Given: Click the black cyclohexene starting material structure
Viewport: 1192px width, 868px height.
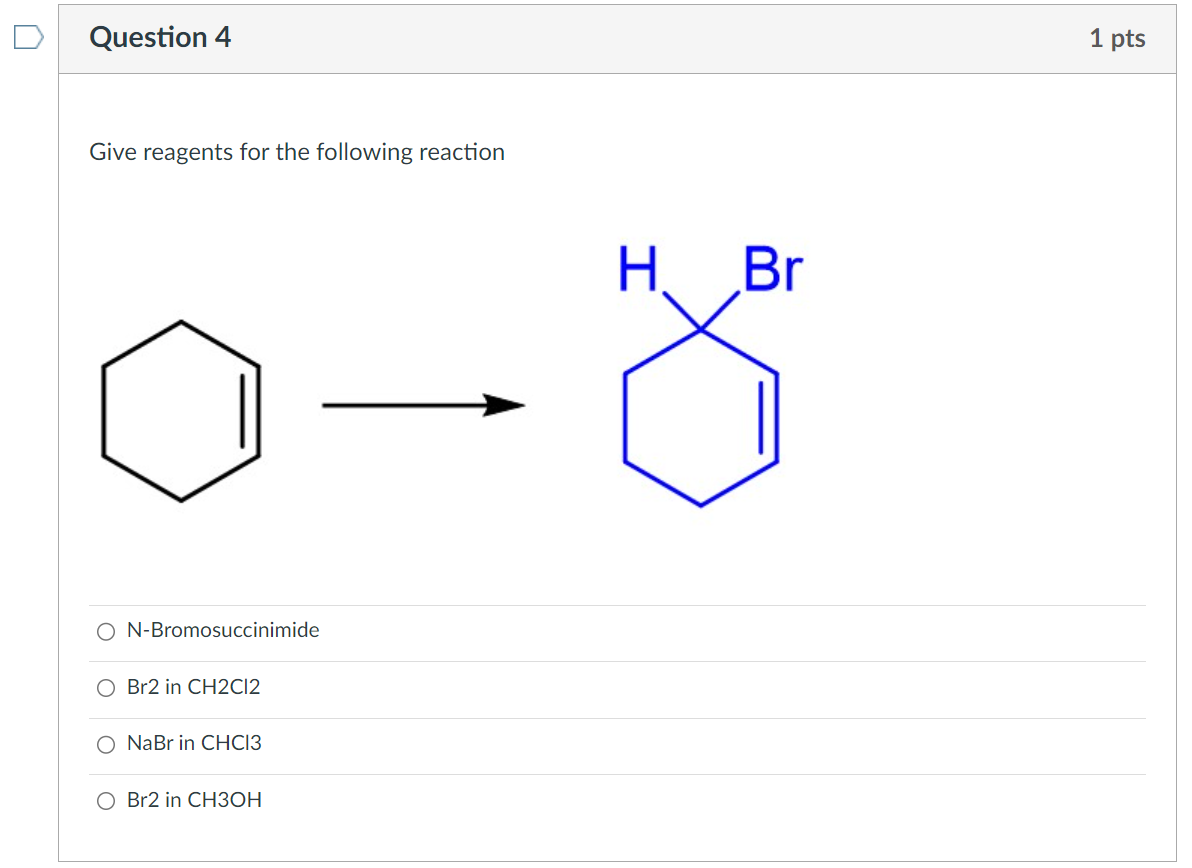Looking at the screenshot, I should (x=182, y=410).
